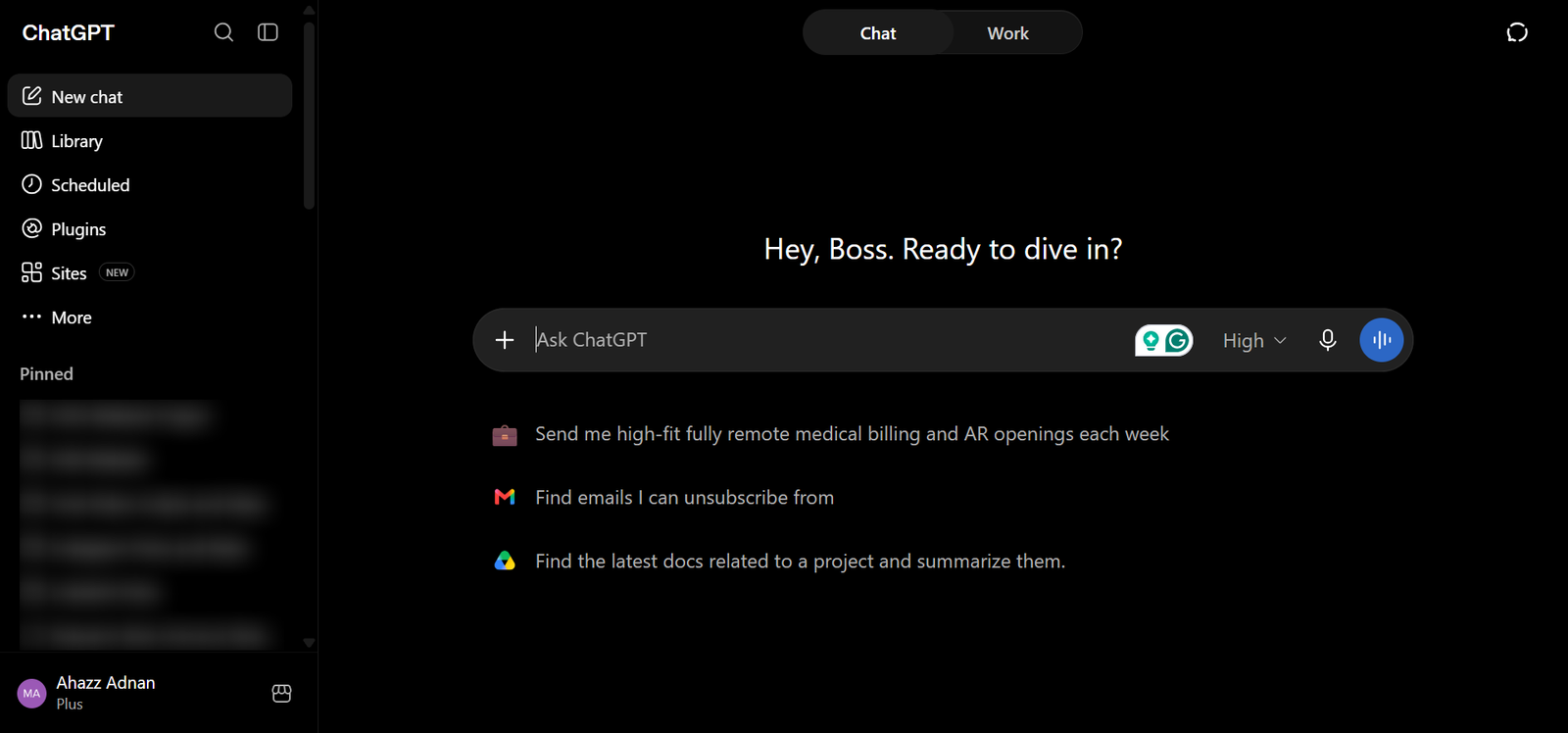
Task: Click the icon right of the profile name
Action: (x=281, y=693)
